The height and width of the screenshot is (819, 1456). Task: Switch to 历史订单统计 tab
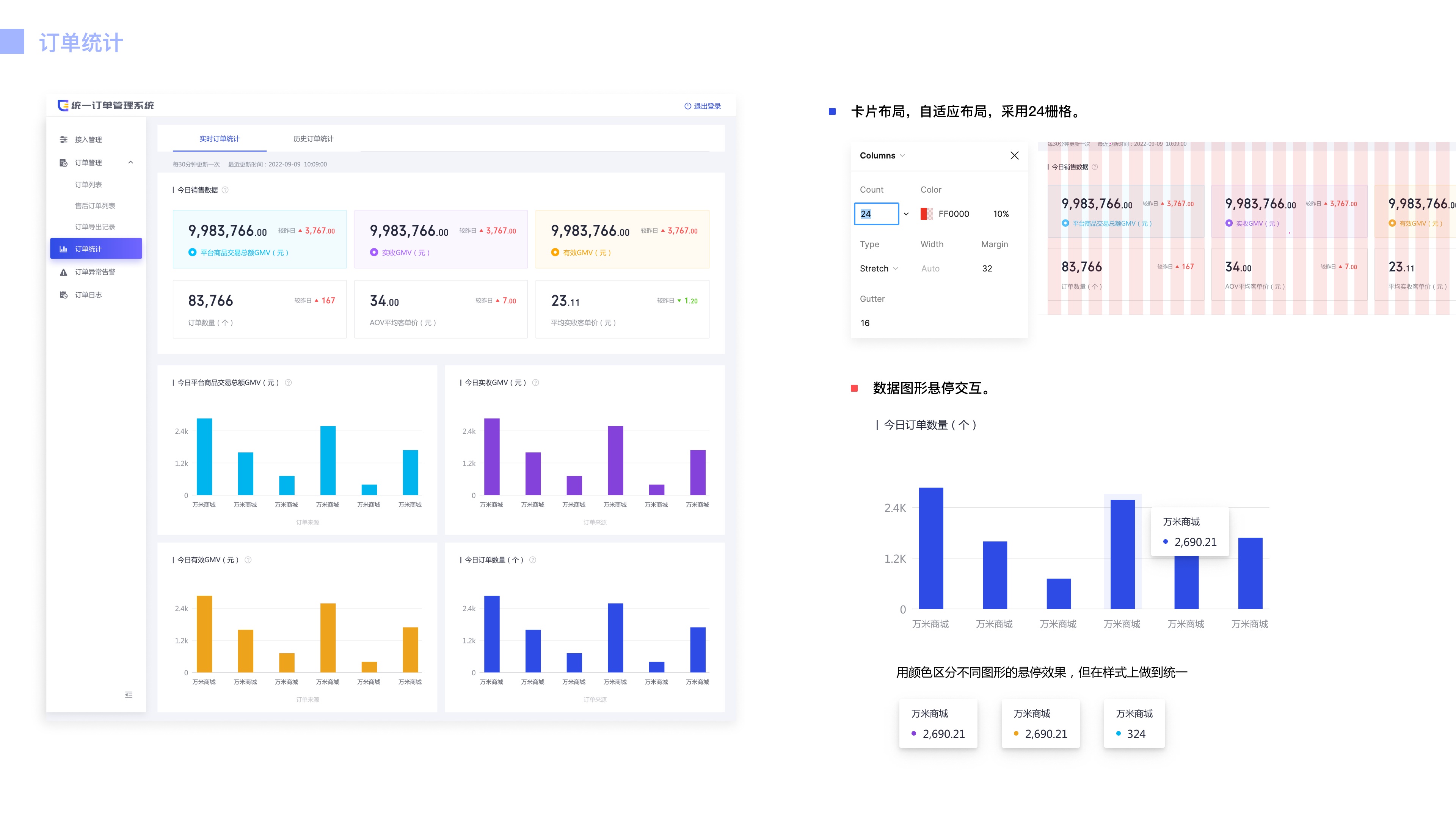click(x=313, y=139)
